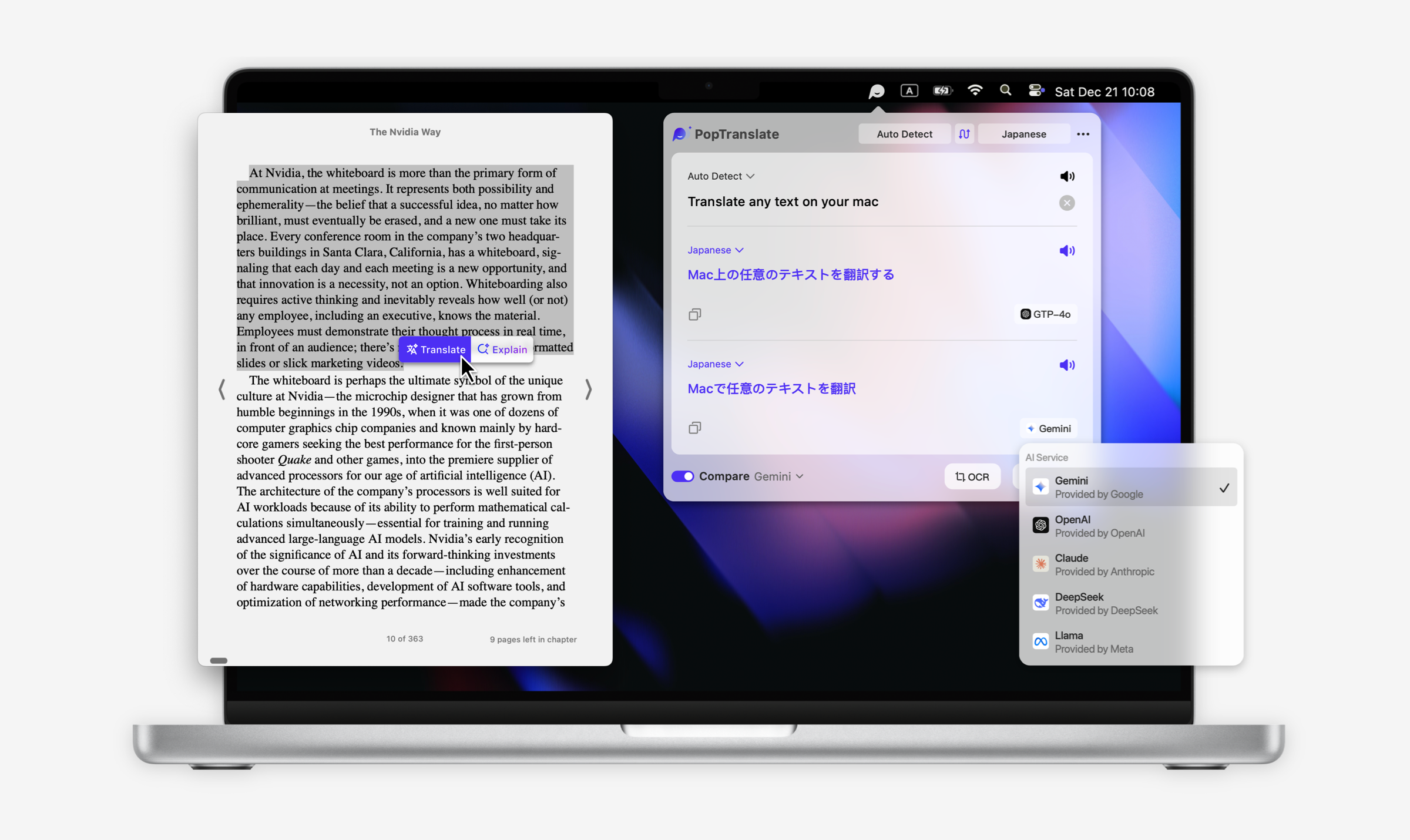This screenshot has width=1410, height=840.
Task: Click the swap languages icon between Auto Detect and Japanese
Action: [x=964, y=133]
